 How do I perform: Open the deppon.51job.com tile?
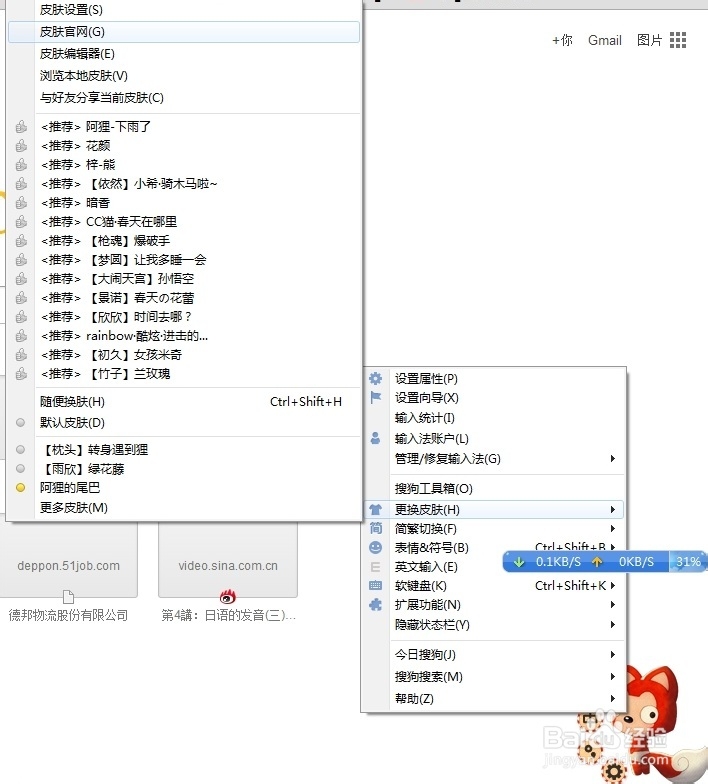click(68, 560)
